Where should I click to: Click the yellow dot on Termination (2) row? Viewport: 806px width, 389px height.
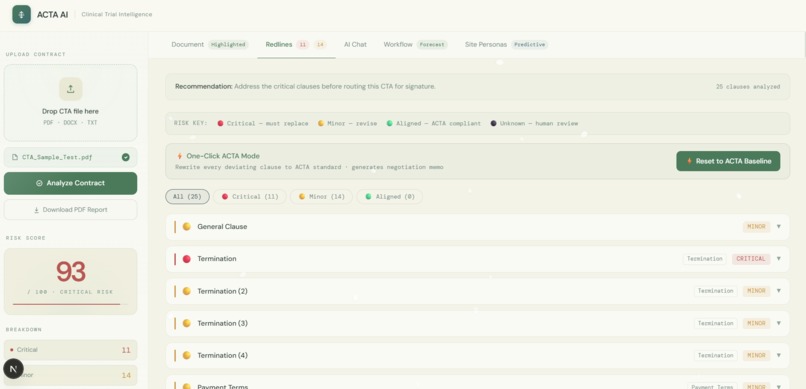[x=187, y=291]
